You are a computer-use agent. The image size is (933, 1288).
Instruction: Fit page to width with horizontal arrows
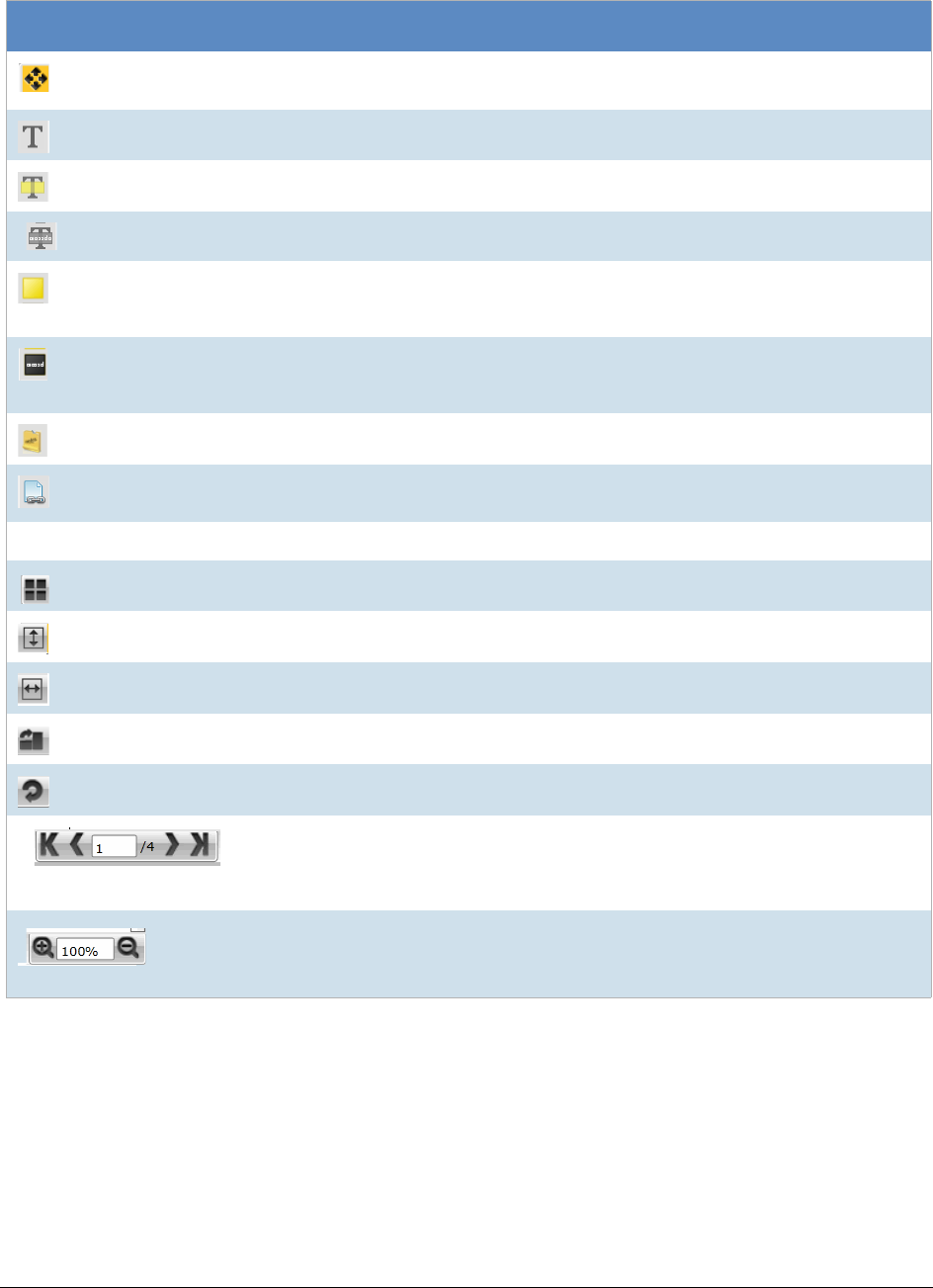click(x=34, y=690)
